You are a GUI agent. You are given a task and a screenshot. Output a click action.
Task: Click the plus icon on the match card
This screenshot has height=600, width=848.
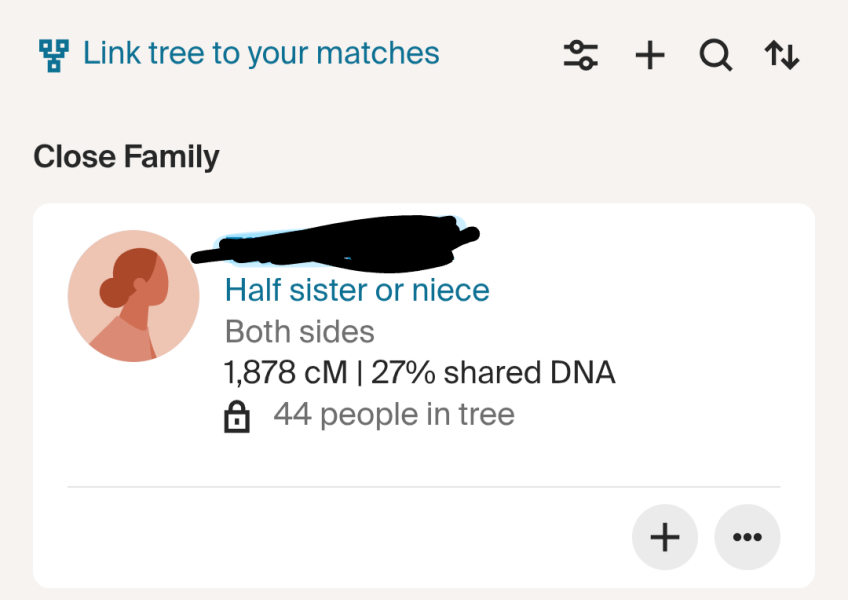[x=664, y=537]
